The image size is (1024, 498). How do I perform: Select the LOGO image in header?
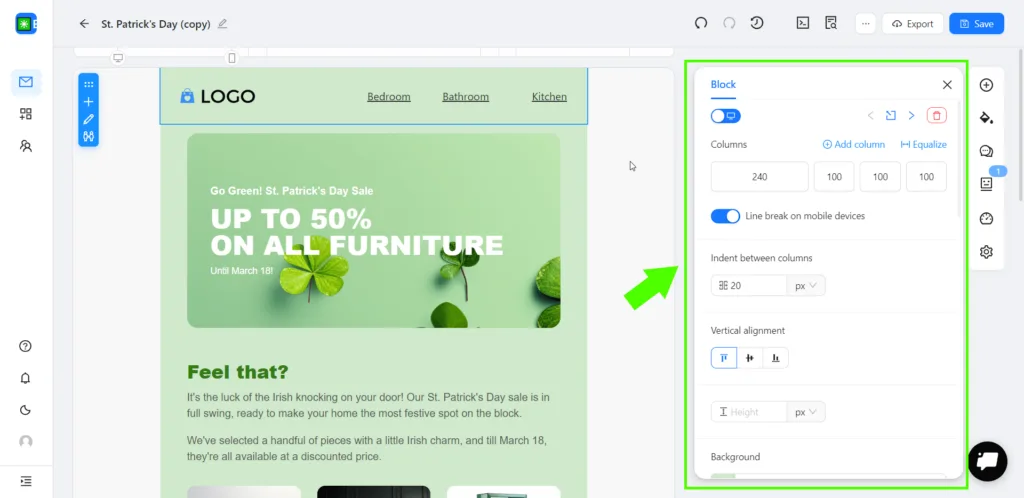pos(217,97)
